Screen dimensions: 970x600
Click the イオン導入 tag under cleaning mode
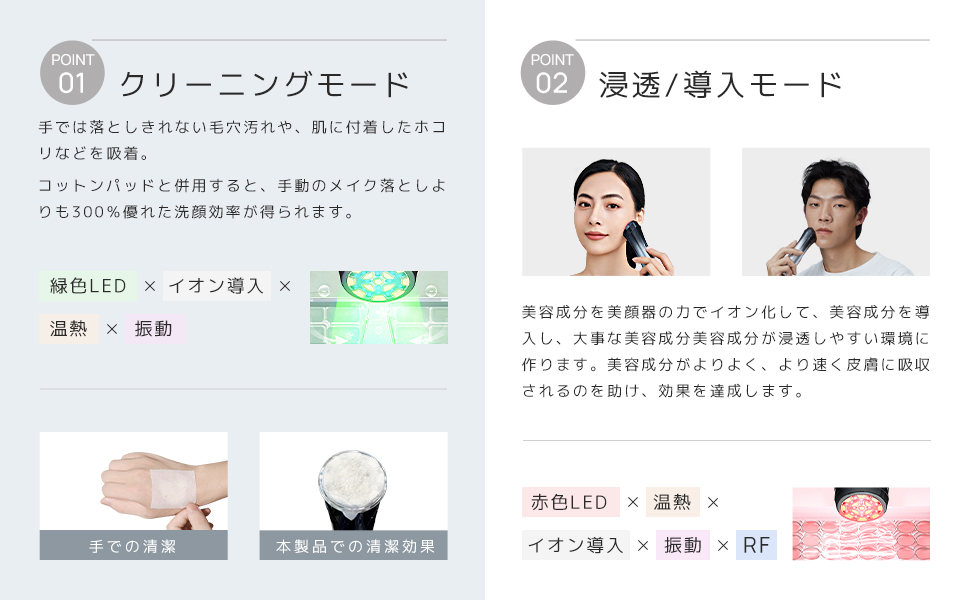[217, 286]
